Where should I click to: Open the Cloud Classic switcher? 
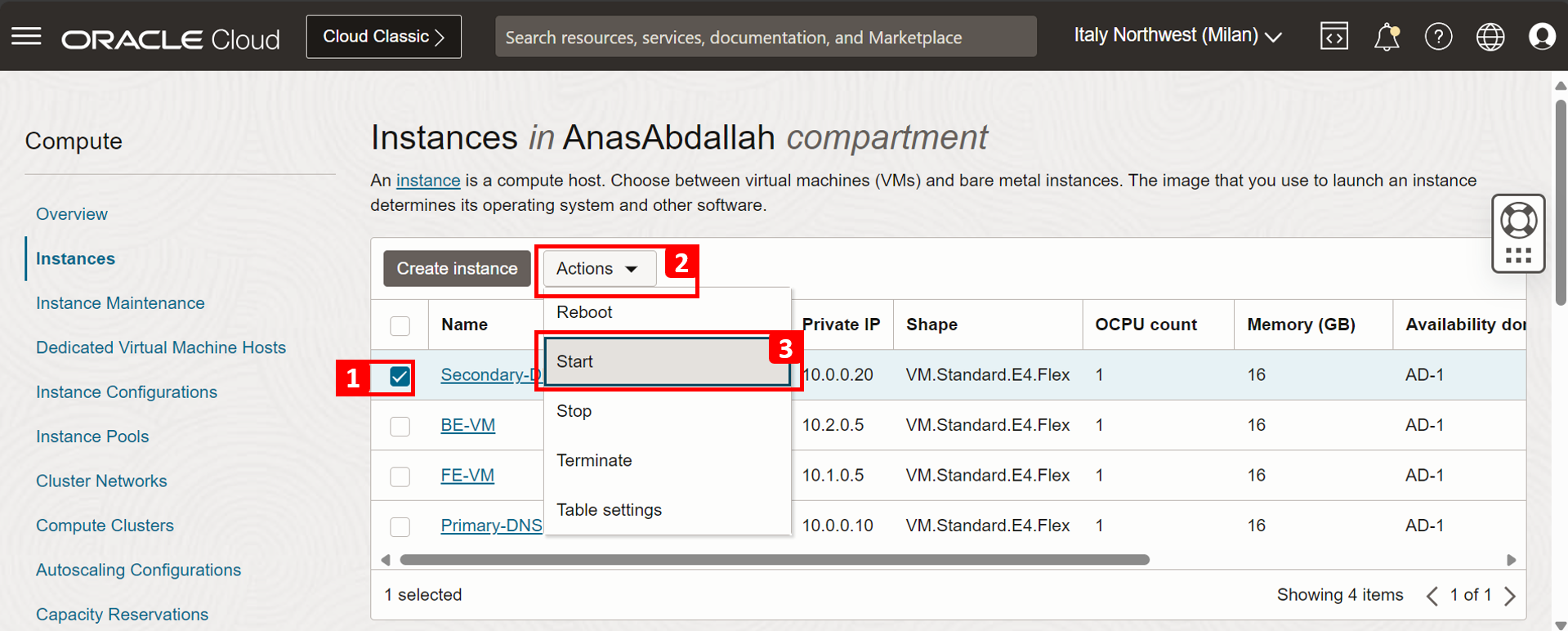tap(383, 37)
